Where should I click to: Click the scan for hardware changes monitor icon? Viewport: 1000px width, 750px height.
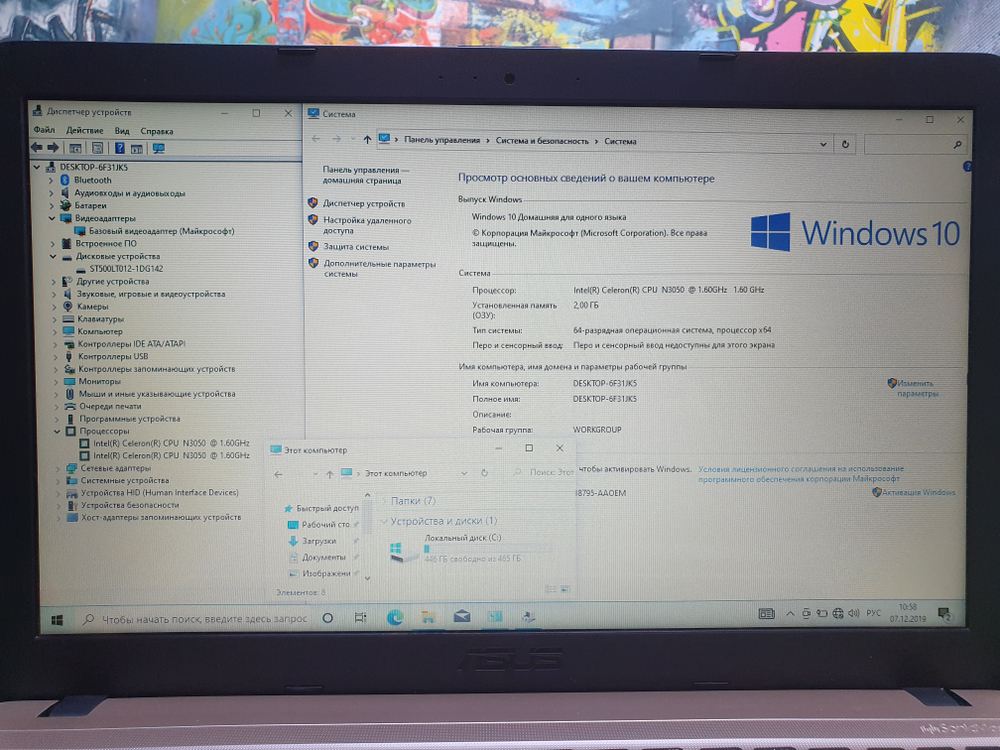tap(158, 148)
